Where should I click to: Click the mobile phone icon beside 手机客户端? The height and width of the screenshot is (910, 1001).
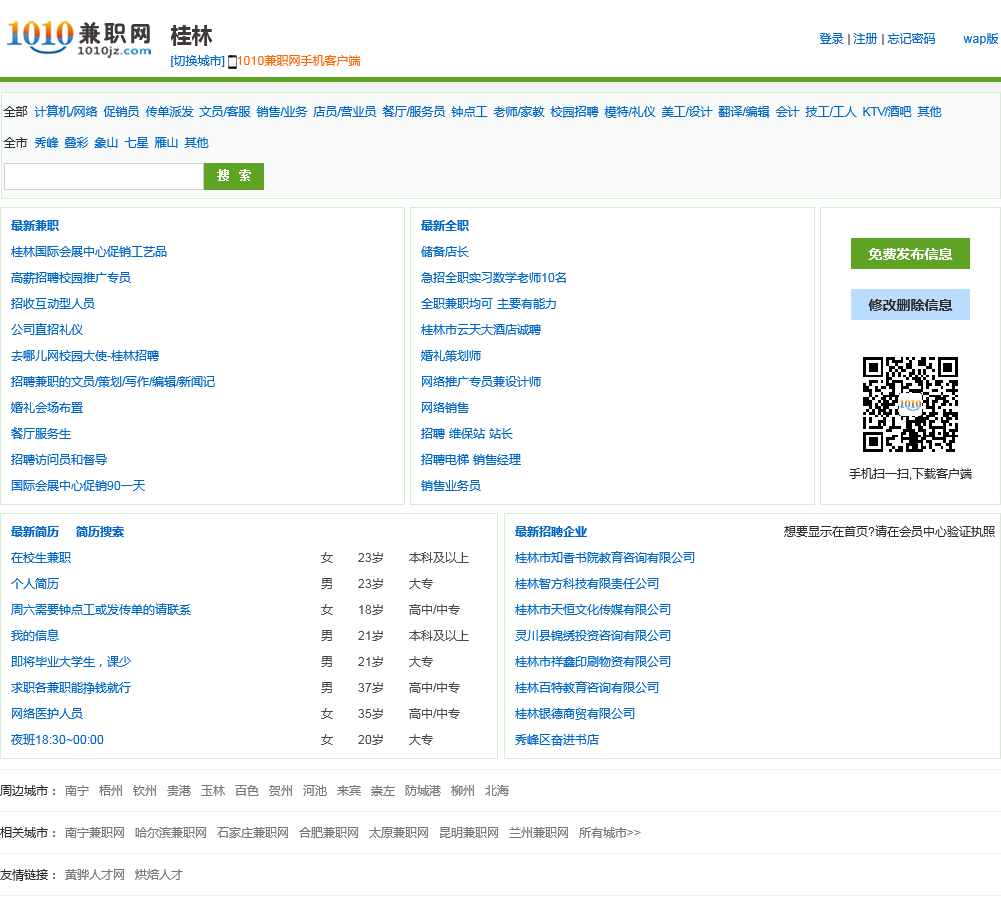232,62
